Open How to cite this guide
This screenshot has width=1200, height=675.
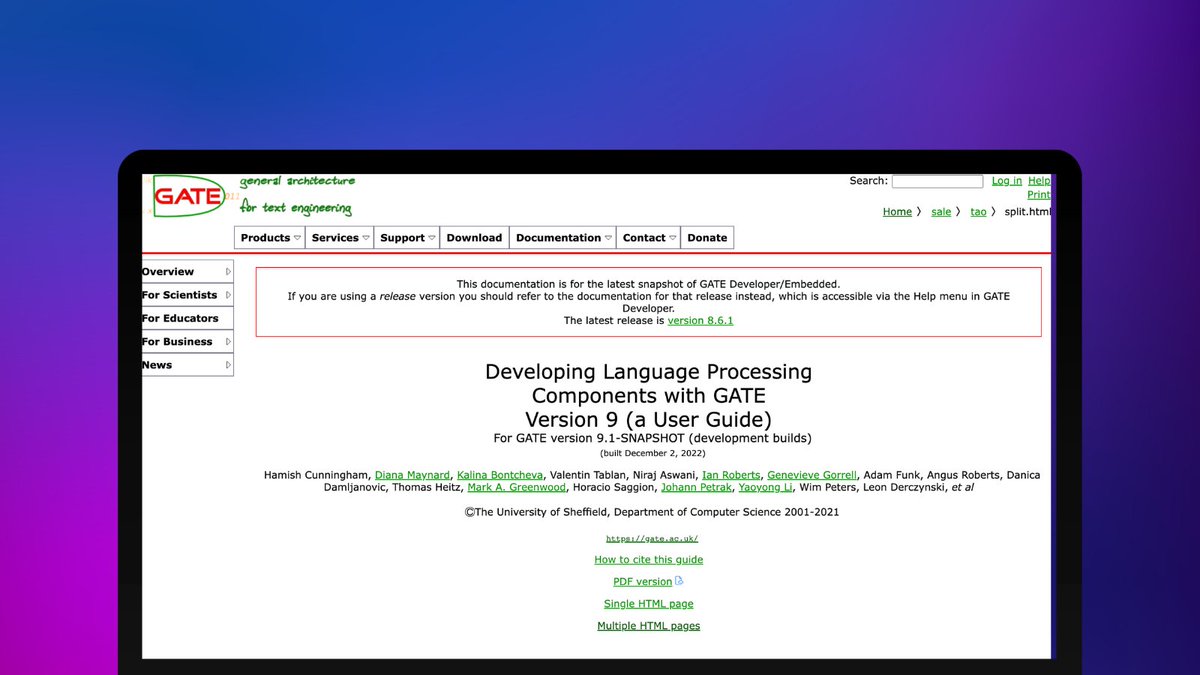pos(648,560)
